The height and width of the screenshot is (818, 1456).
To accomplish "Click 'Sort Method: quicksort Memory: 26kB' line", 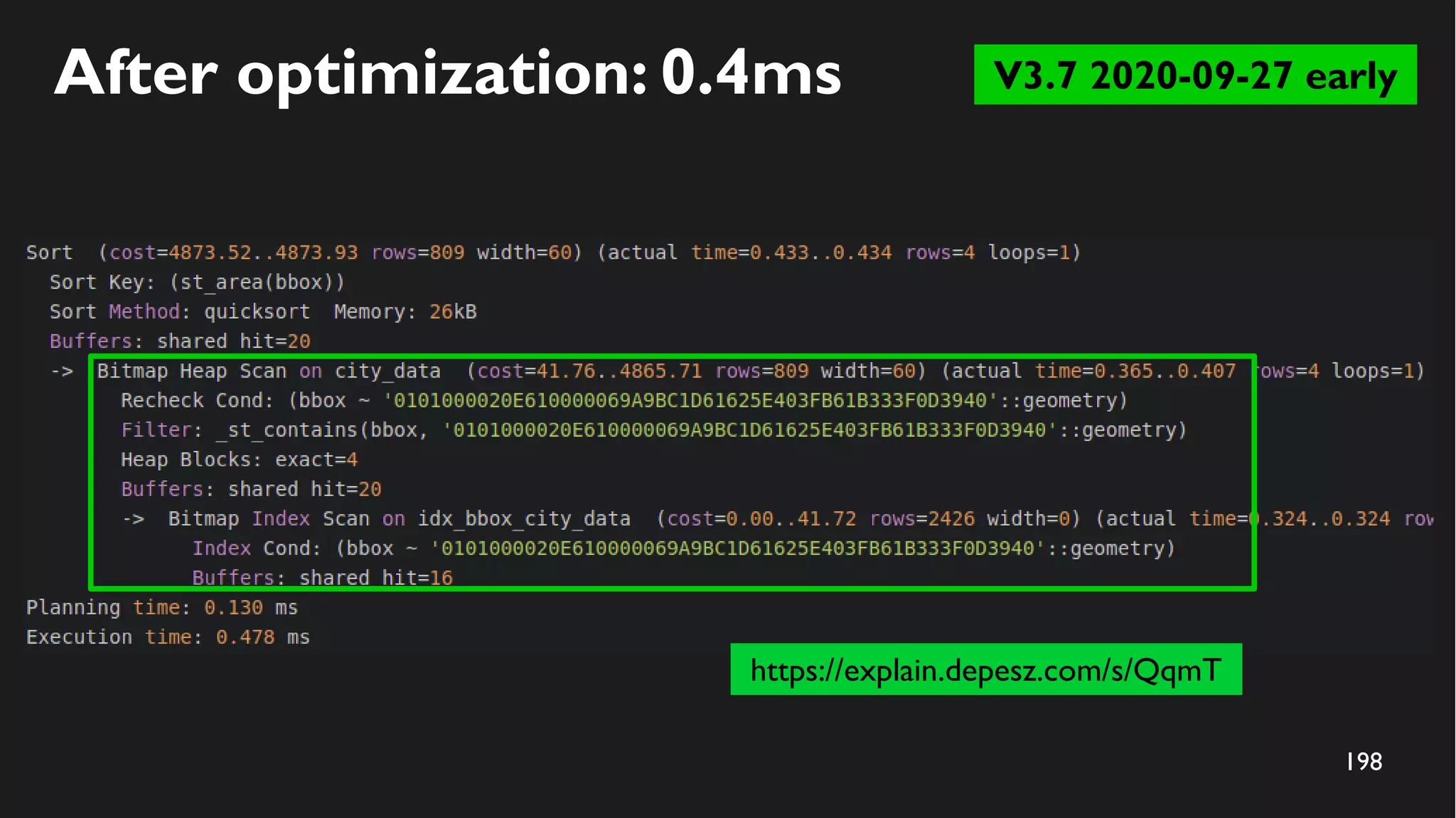I will tap(263, 312).
